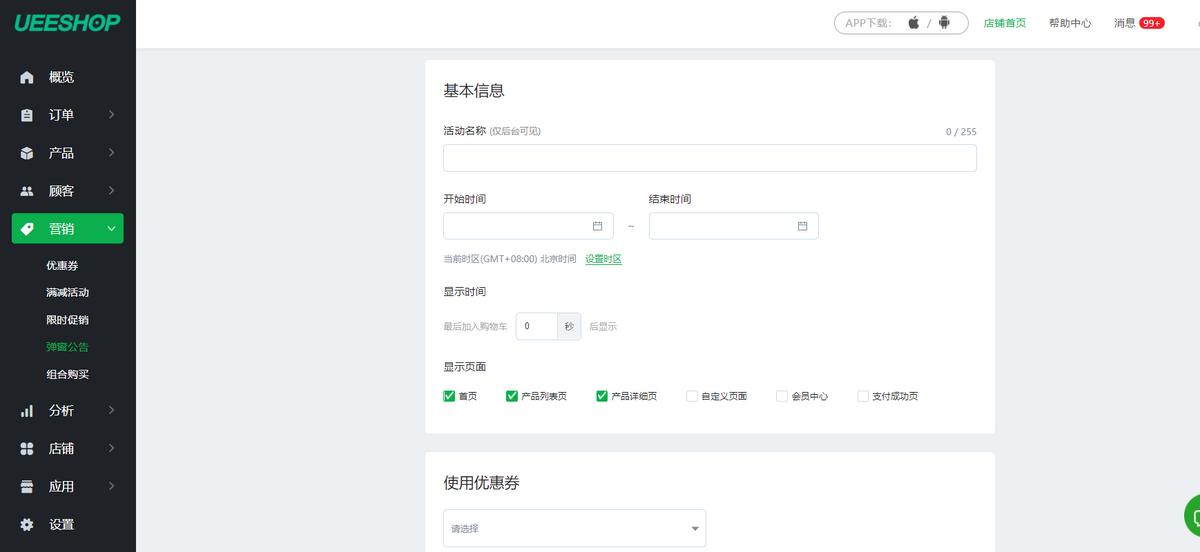Download the Apple iOS app
Image resolution: width=1200 pixels, height=552 pixels.
913,23
